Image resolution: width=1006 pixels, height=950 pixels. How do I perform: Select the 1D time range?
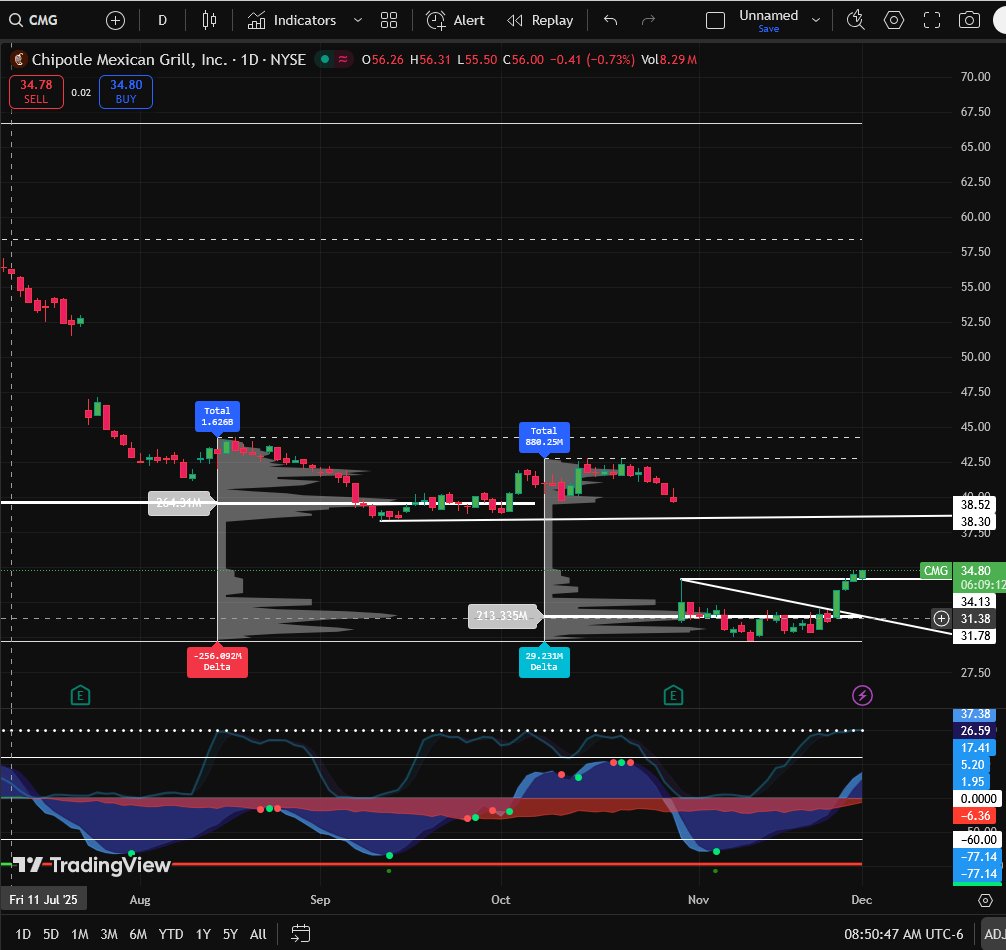[x=23, y=934]
